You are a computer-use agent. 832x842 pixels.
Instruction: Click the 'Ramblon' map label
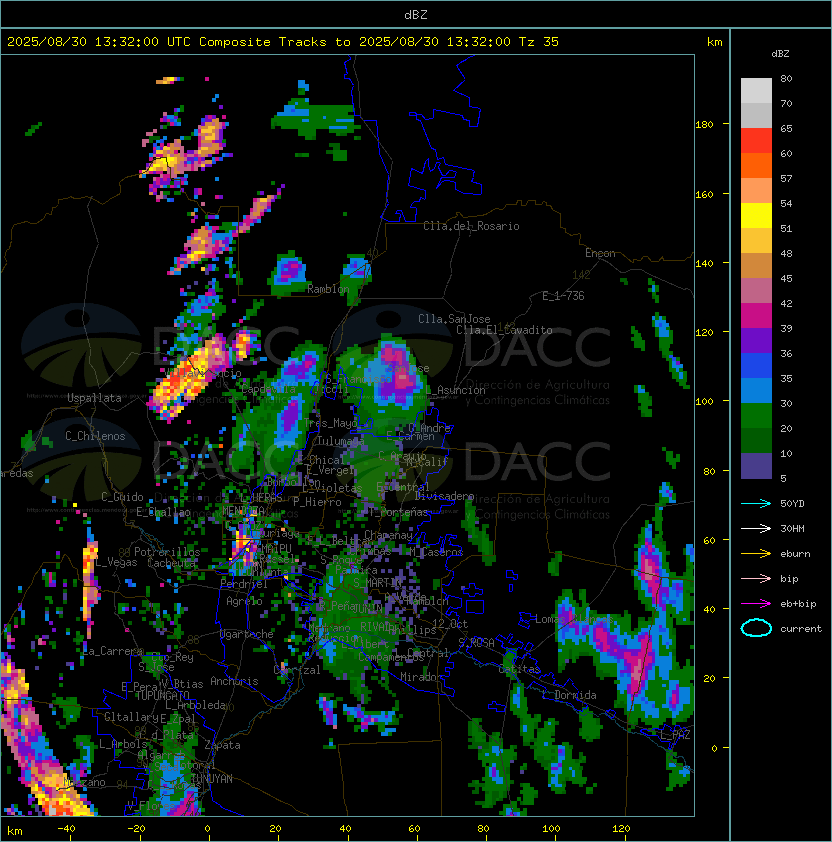(x=328, y=289)
